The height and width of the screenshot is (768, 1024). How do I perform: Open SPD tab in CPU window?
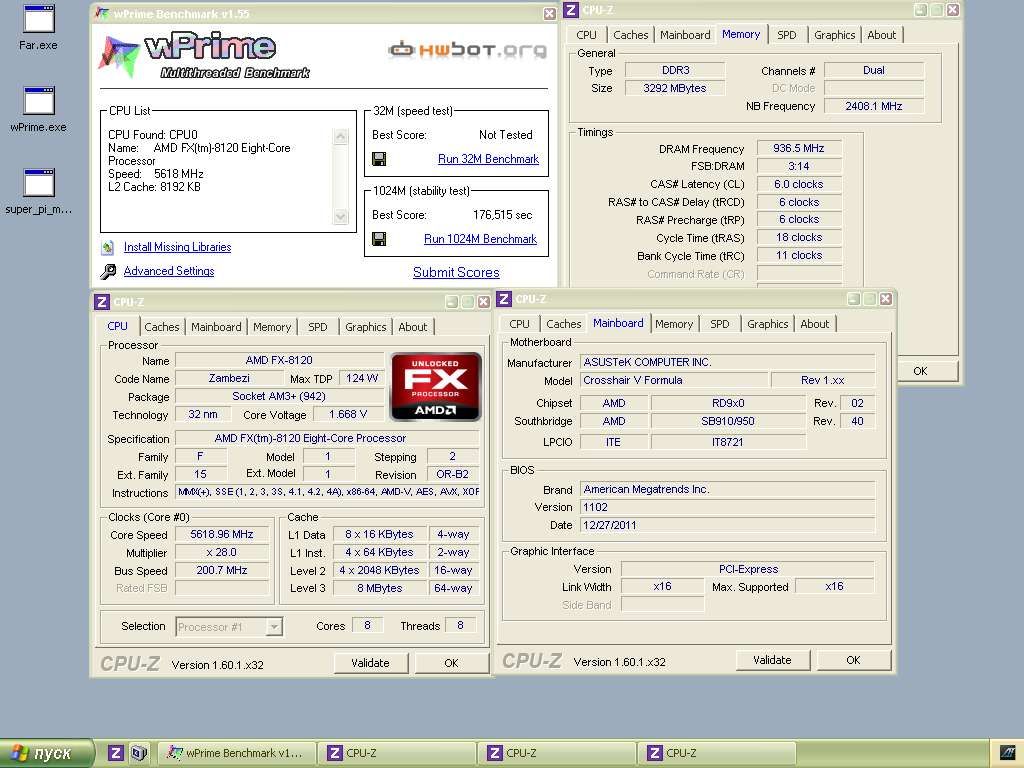(x=318, y=327)
